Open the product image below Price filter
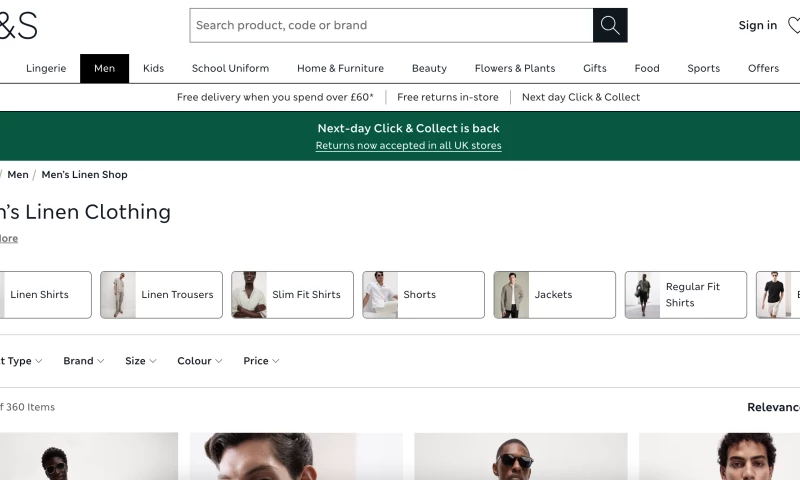 (296, 457)
